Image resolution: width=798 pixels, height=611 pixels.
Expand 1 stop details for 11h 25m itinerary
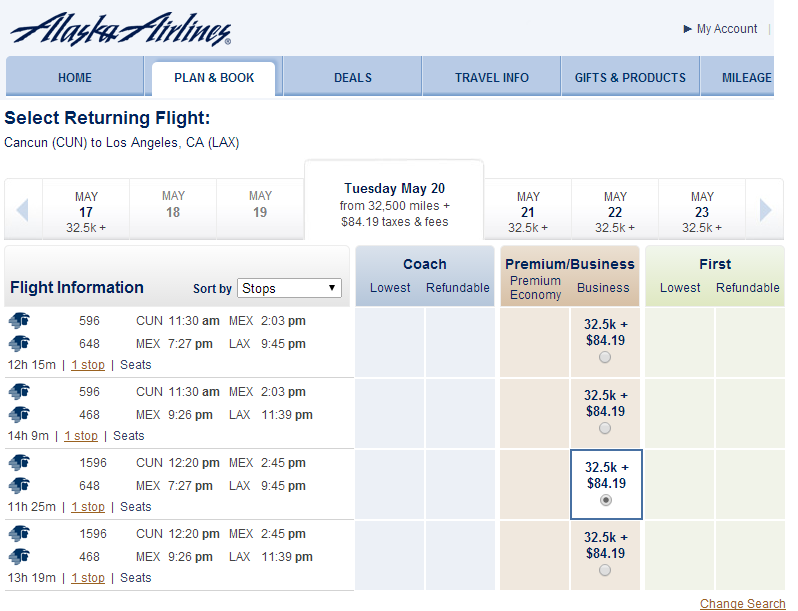click(88, 507)
